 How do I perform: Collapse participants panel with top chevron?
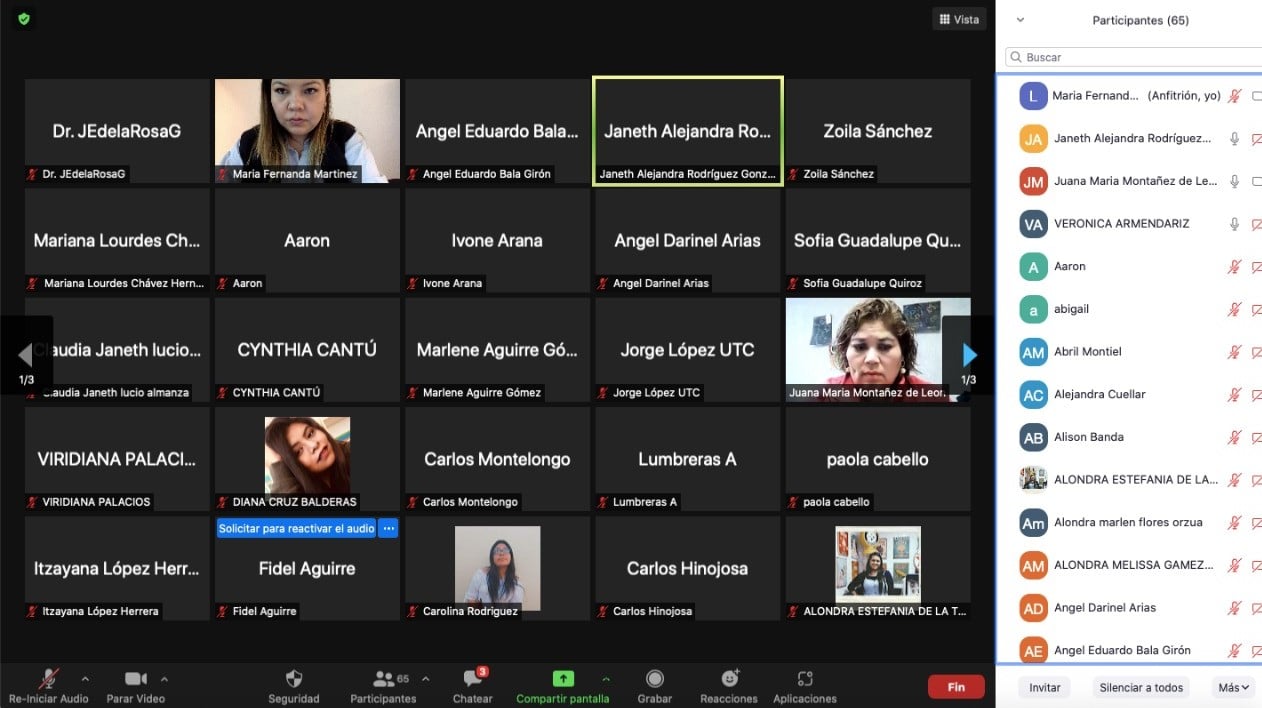pyautogui.click(x=1020, y=20)
